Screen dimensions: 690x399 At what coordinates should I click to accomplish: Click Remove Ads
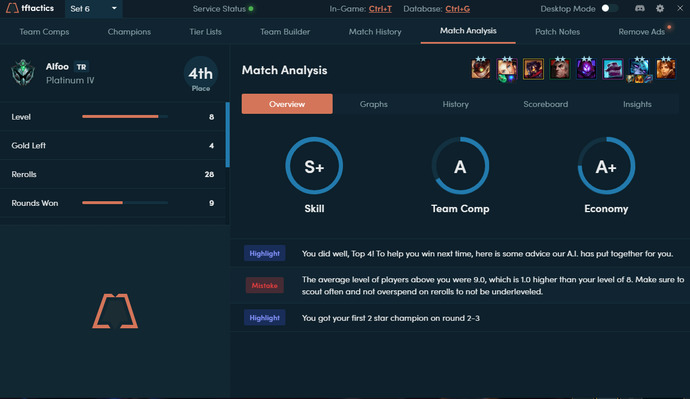642,32
